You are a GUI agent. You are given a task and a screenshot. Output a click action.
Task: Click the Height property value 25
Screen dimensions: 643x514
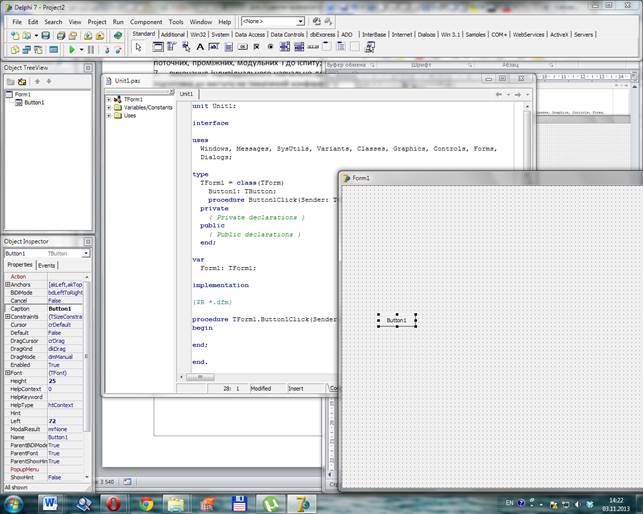tap(65, 381)
